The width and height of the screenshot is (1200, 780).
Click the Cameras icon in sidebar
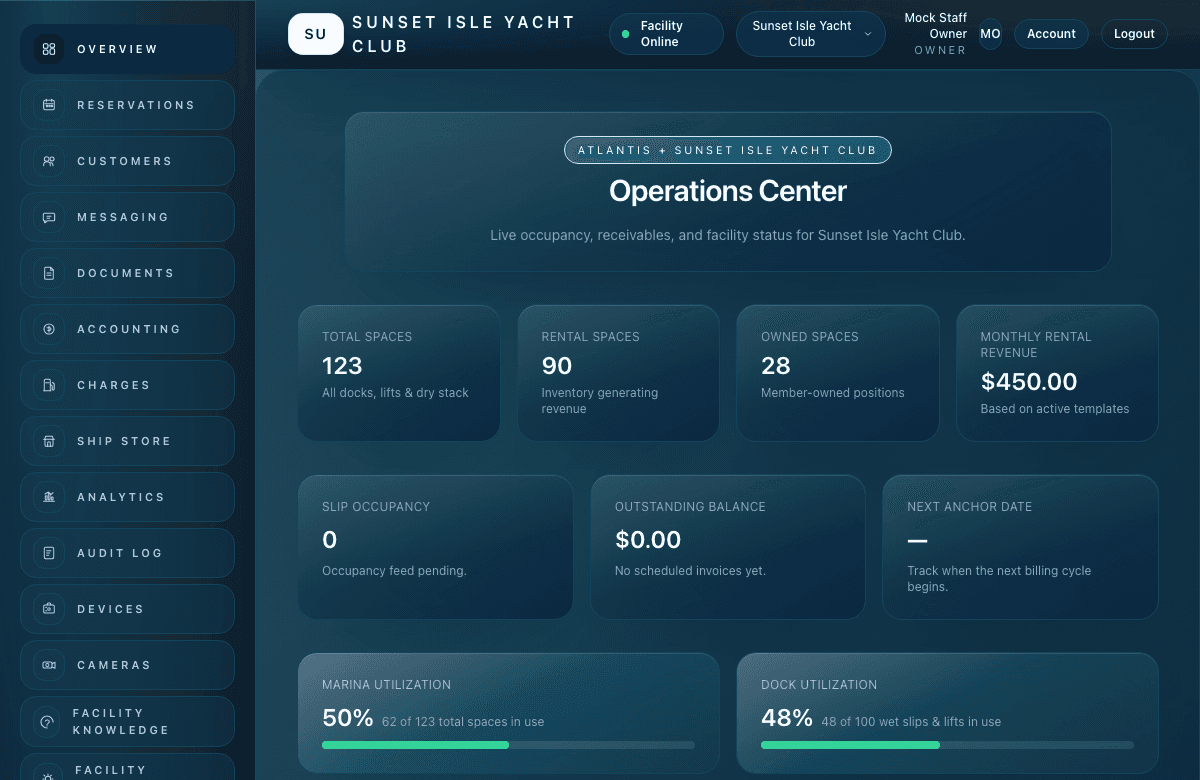coord(49,665)
